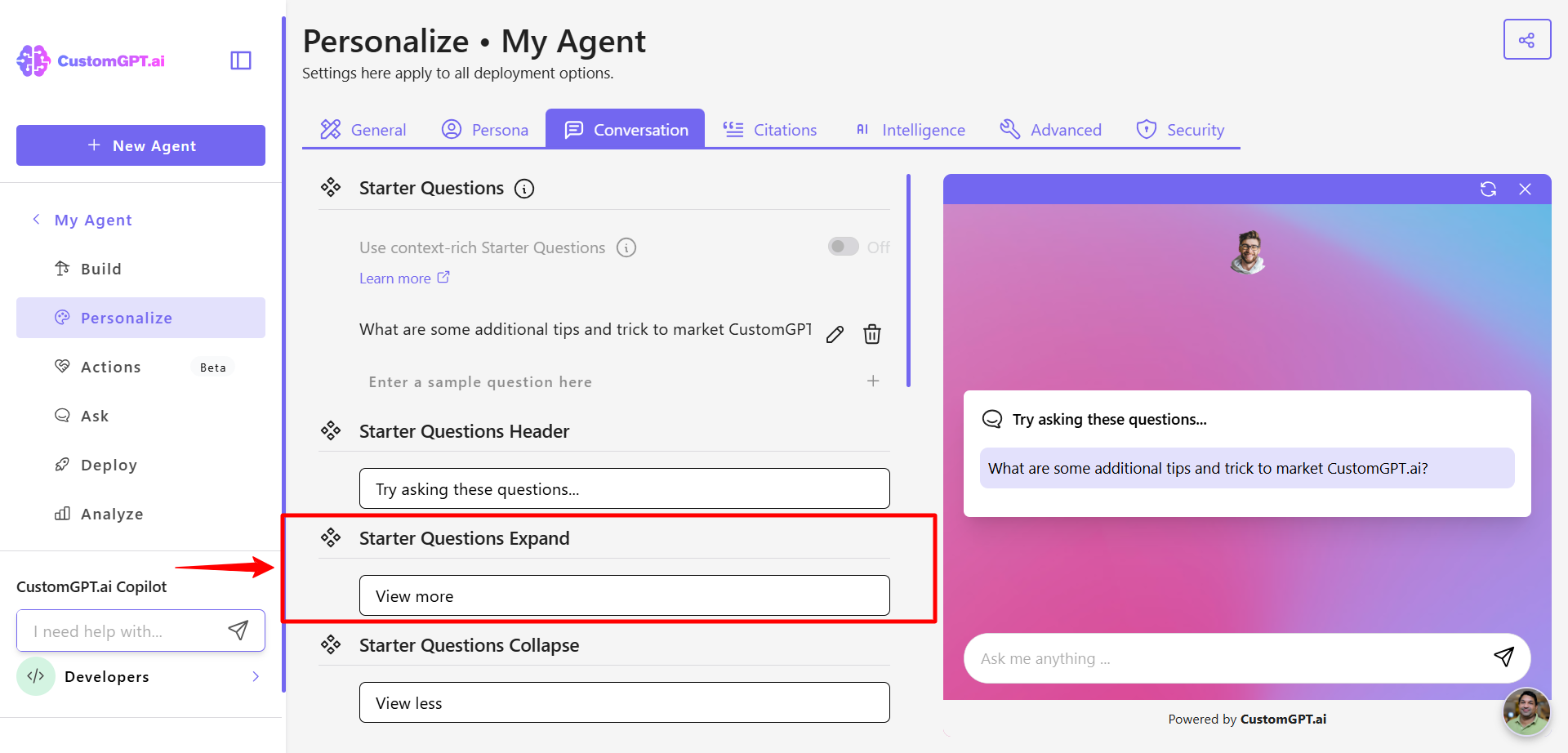The height and width of the screenshot is (753, 1568).
Task: Click the chat bubble icon beside Try asking
Action: click(992, 419)
